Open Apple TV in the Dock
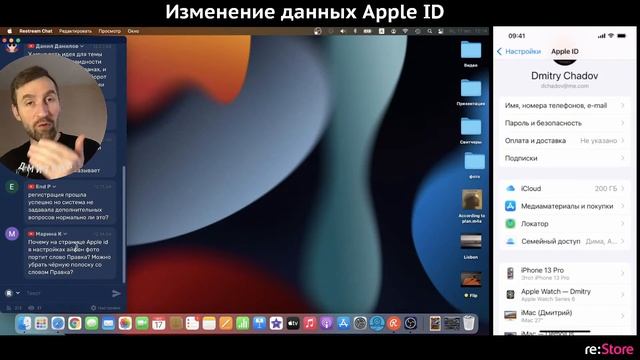Screen dimensions: 640x360 coord(293,324)
